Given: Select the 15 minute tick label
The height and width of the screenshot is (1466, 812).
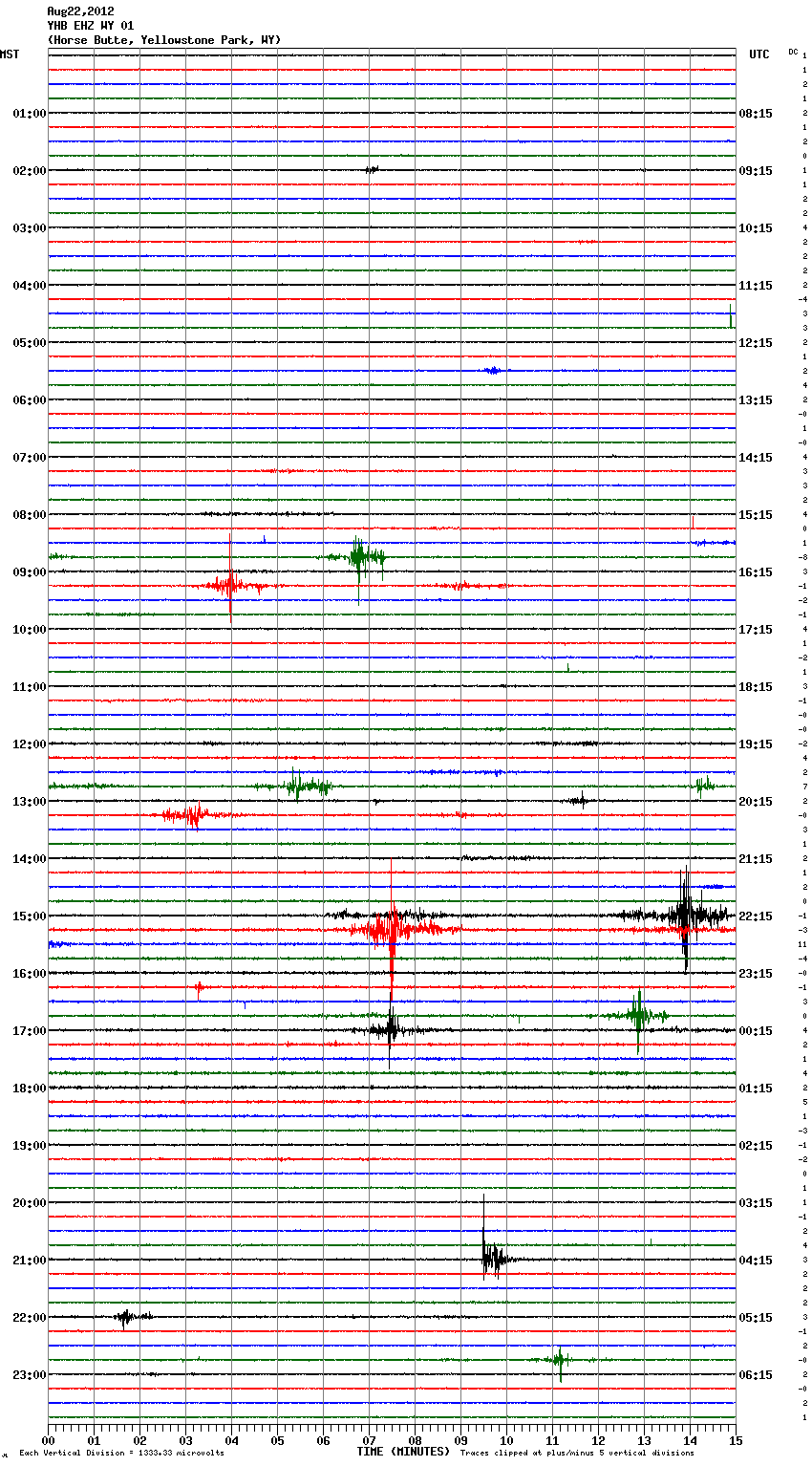Looking at the screenshot, I should 736,1440.
